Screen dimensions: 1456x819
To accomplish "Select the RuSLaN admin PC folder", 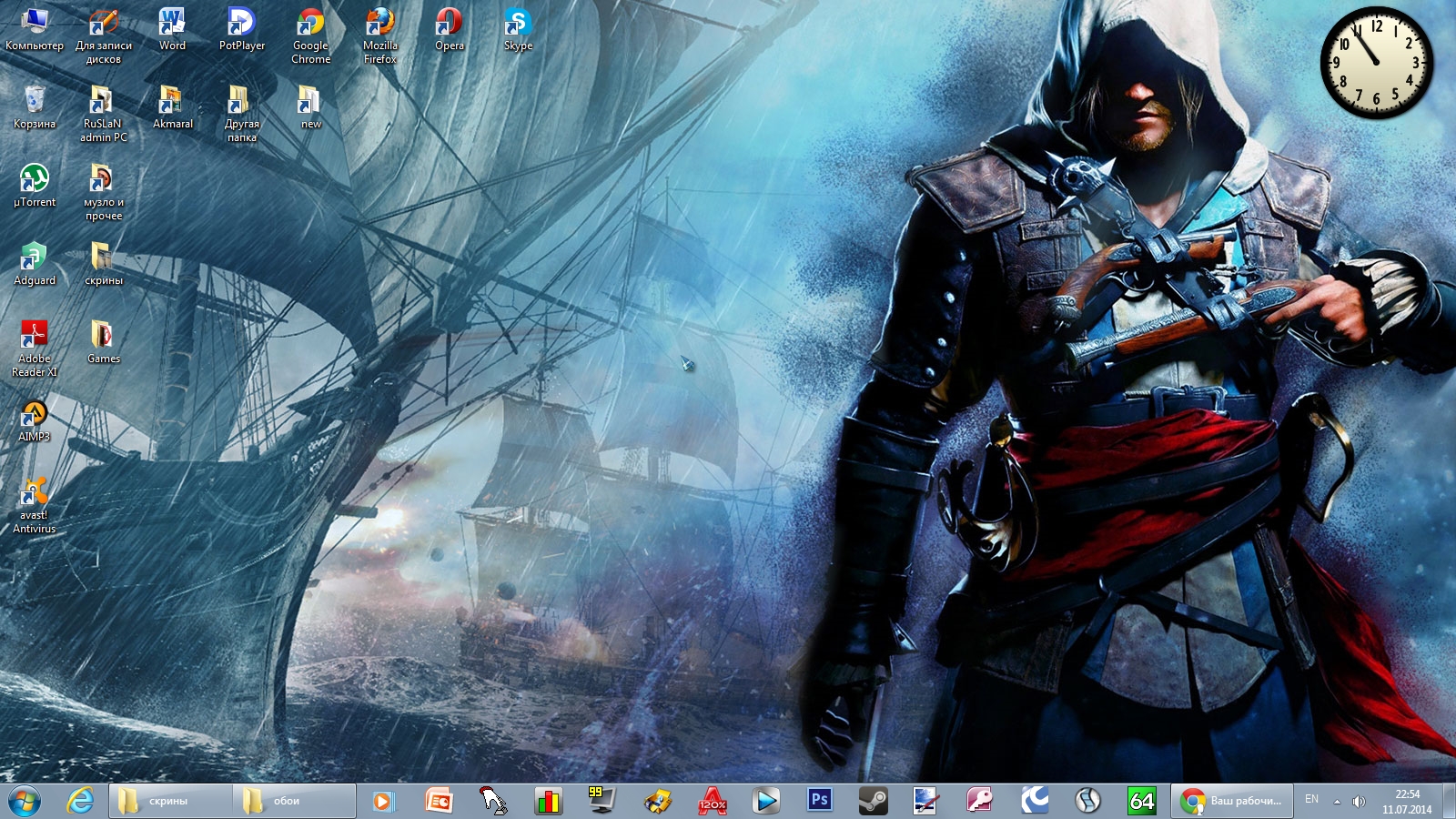I will pyautogui.click(x=104, y=114).
